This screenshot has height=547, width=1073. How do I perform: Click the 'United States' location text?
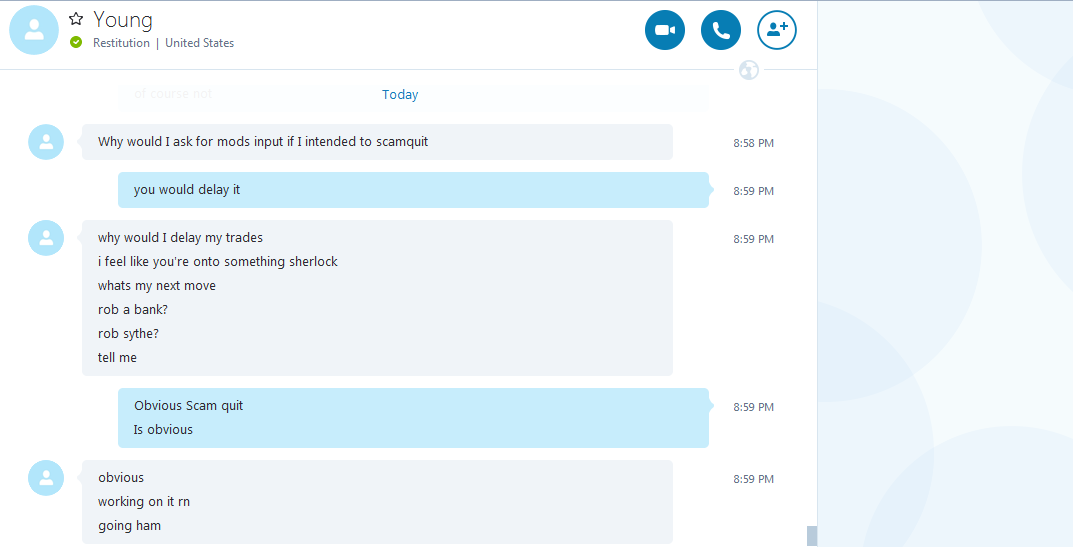click(199, 42)
